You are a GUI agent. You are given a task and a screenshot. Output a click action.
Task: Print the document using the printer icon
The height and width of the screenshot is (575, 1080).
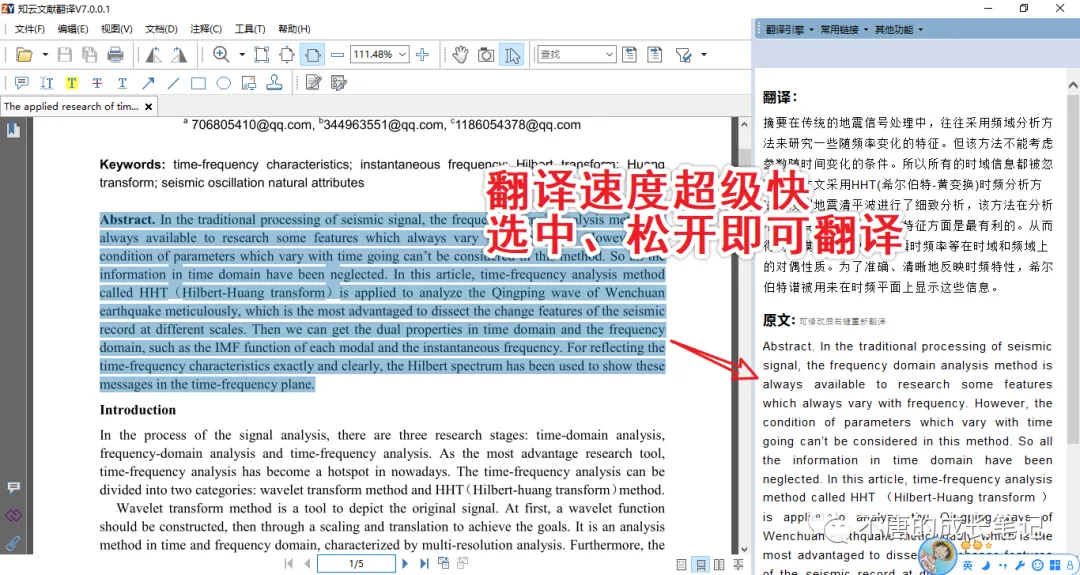tap(115, 54)
